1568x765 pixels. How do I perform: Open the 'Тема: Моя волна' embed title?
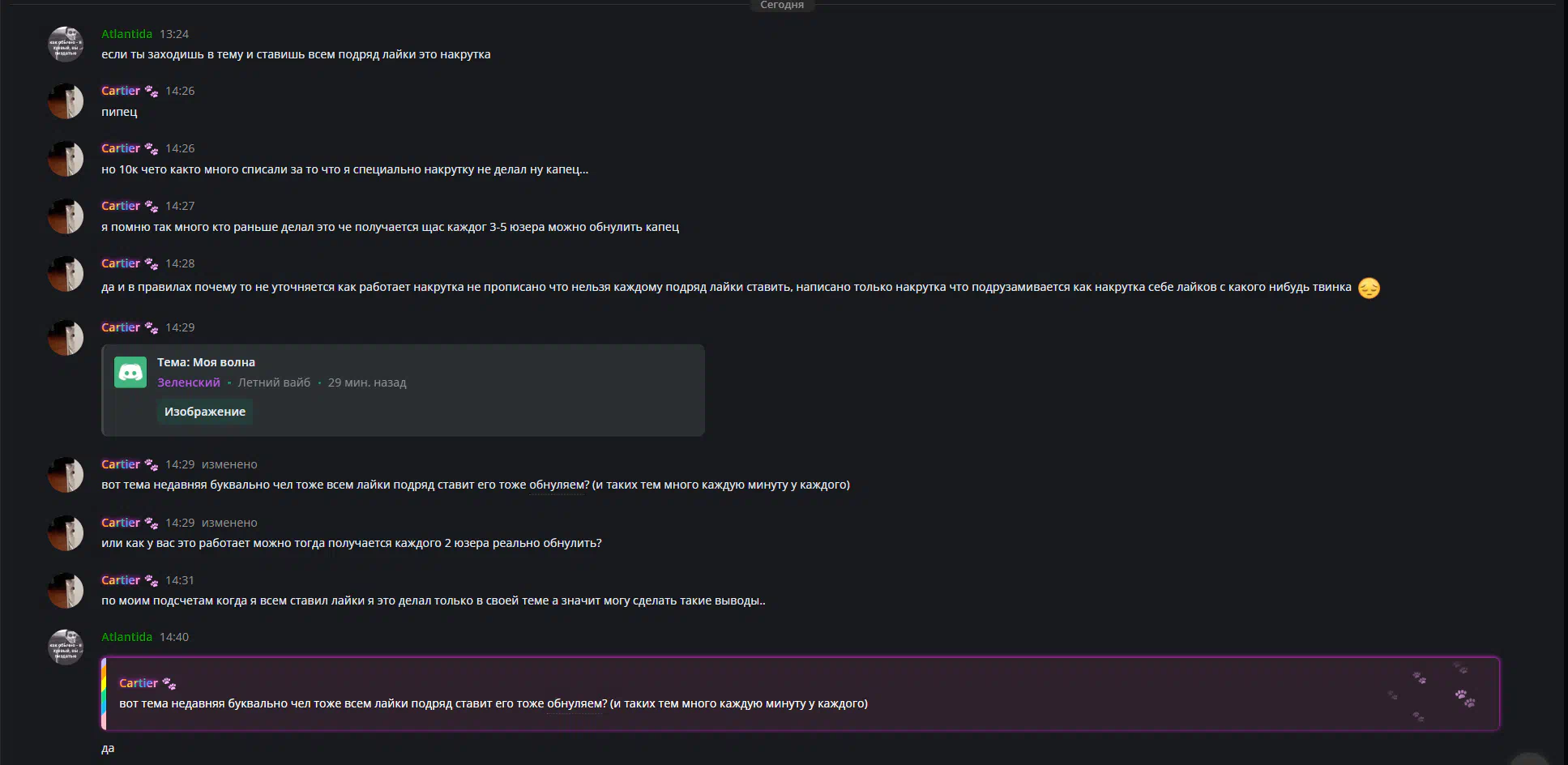(206, 362)
